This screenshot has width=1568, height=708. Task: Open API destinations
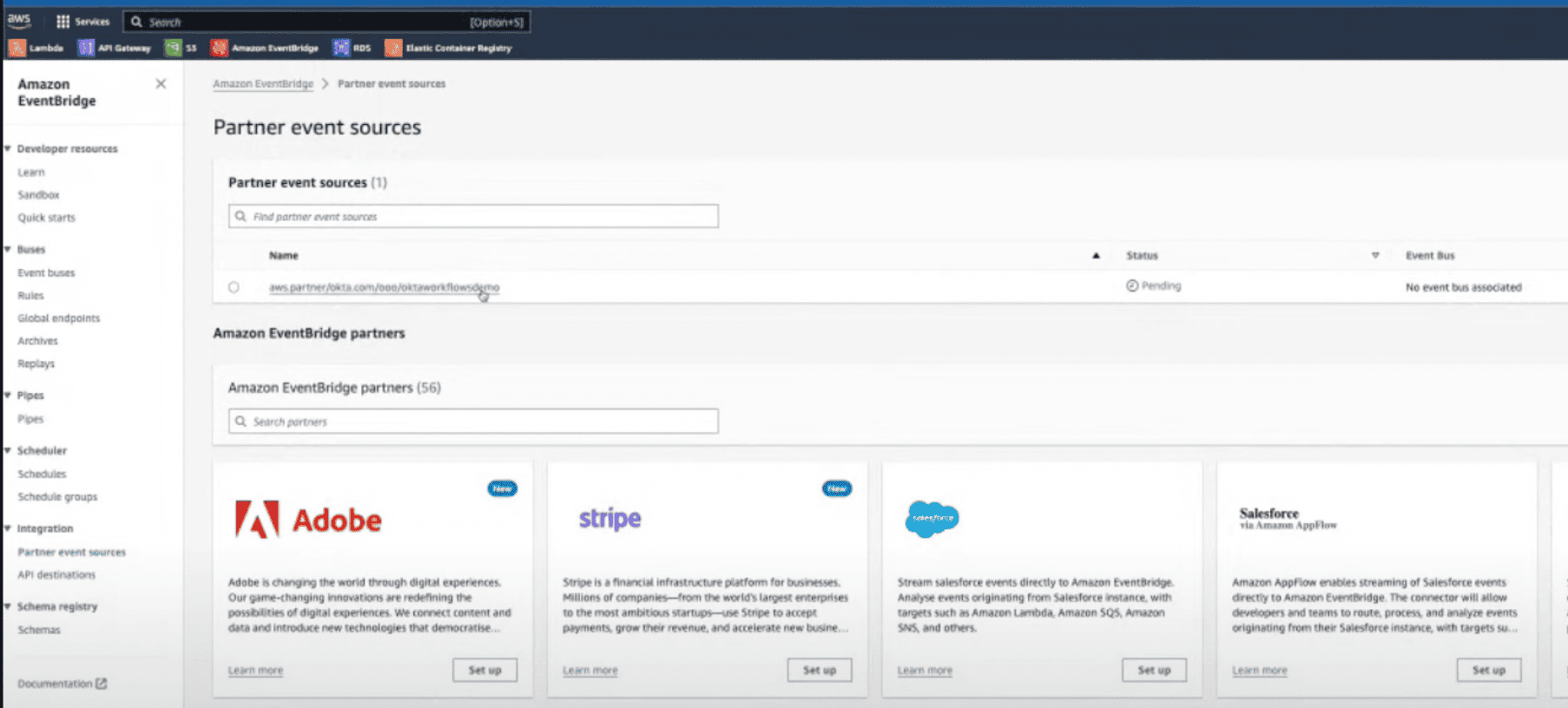click(56, 574)
